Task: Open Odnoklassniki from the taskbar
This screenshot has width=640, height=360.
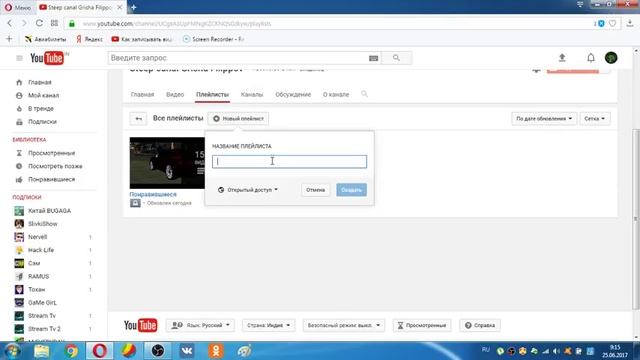Action: point(216,351)
